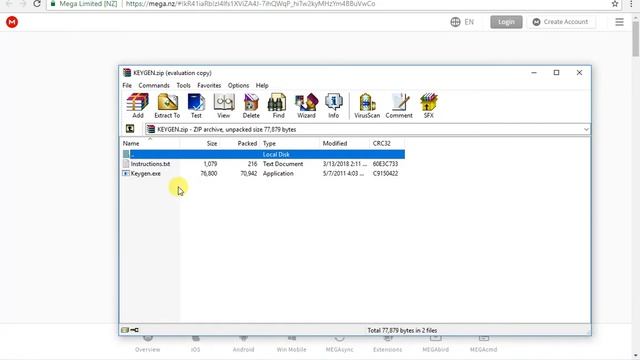The height and width of the screenshot is (360, 640).
Task: Go up one folder level icon
Action: (130, 129)
